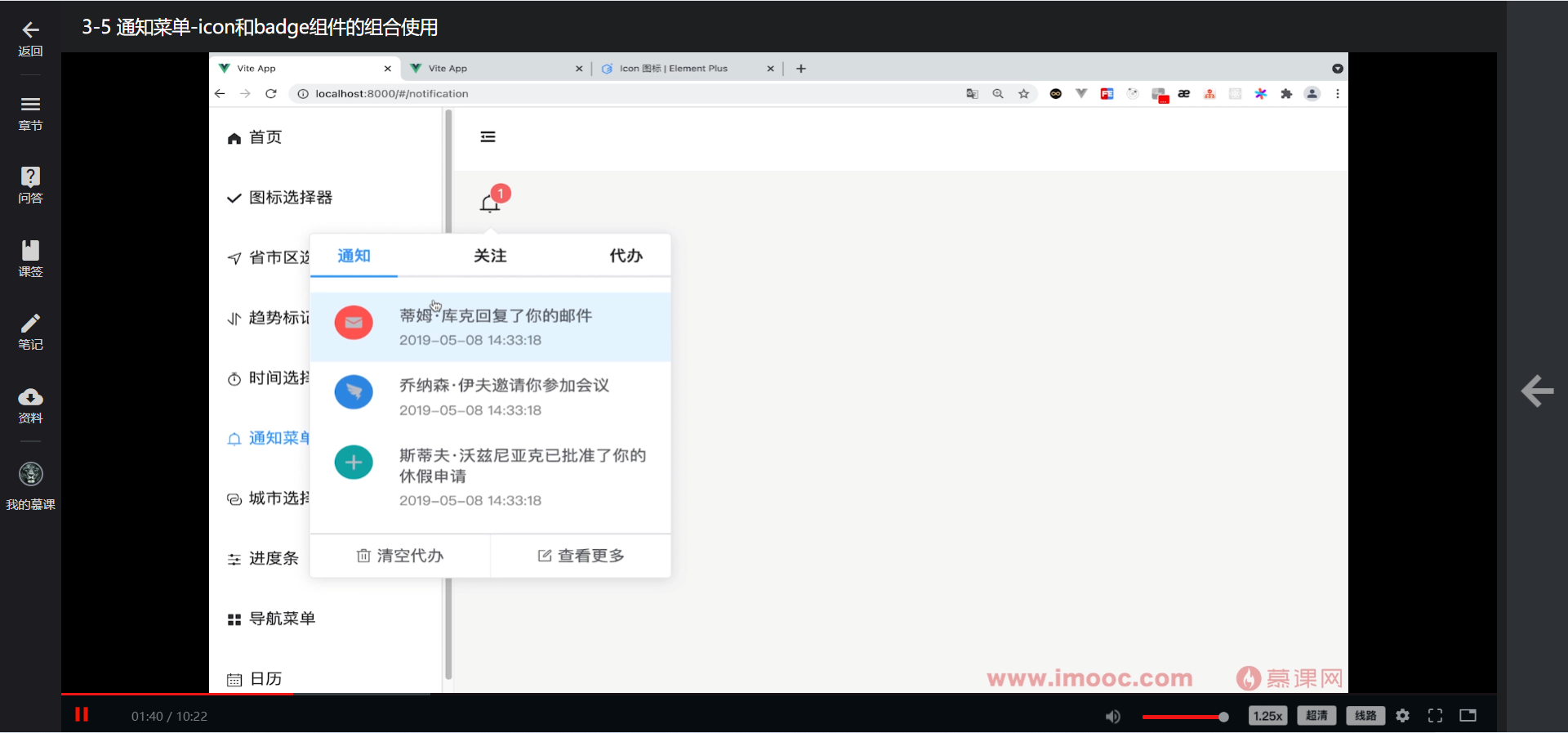
Task: Adjust the volume slider
Action: [1185, 717]
